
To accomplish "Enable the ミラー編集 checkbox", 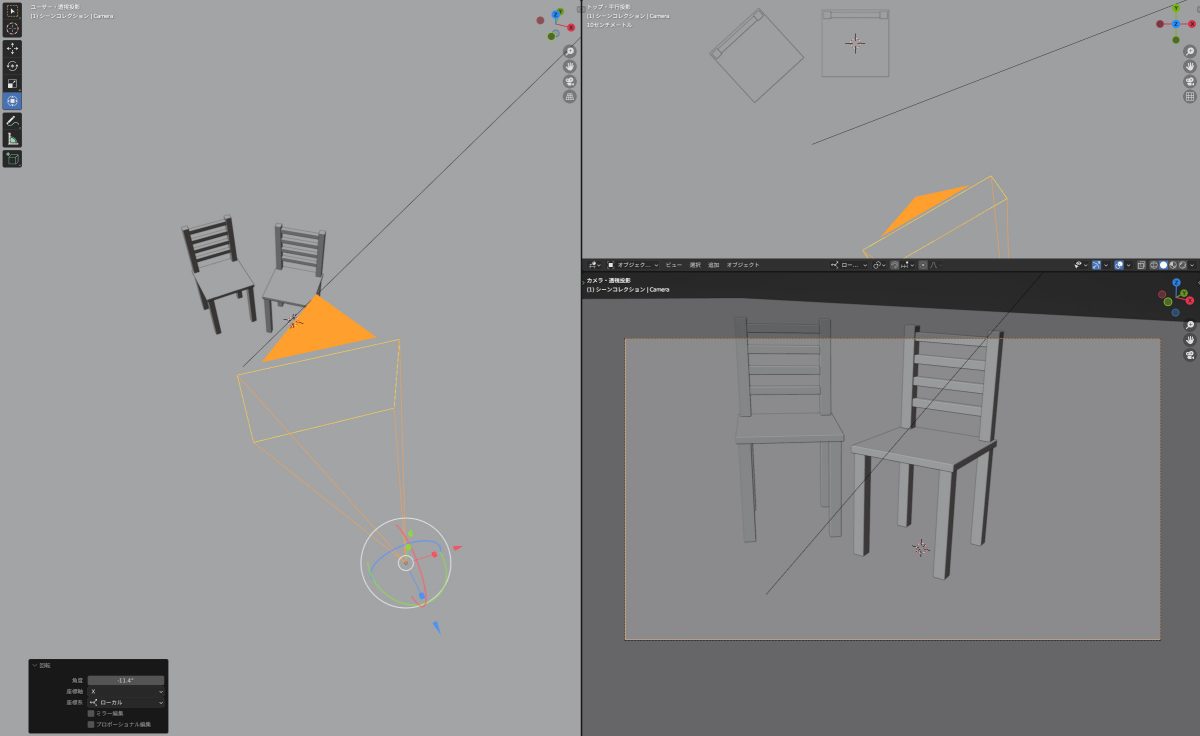I will click(x=91, y=713).
